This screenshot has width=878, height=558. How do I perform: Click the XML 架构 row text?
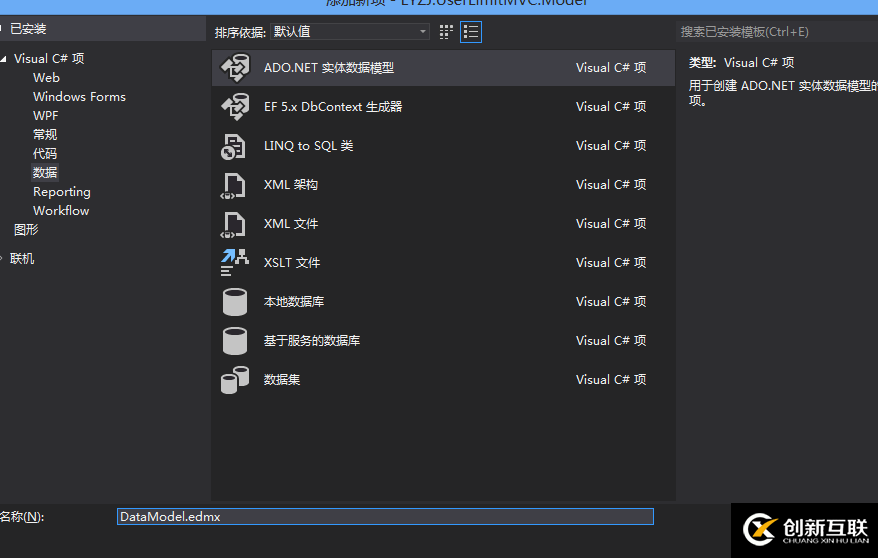point(291,185)
